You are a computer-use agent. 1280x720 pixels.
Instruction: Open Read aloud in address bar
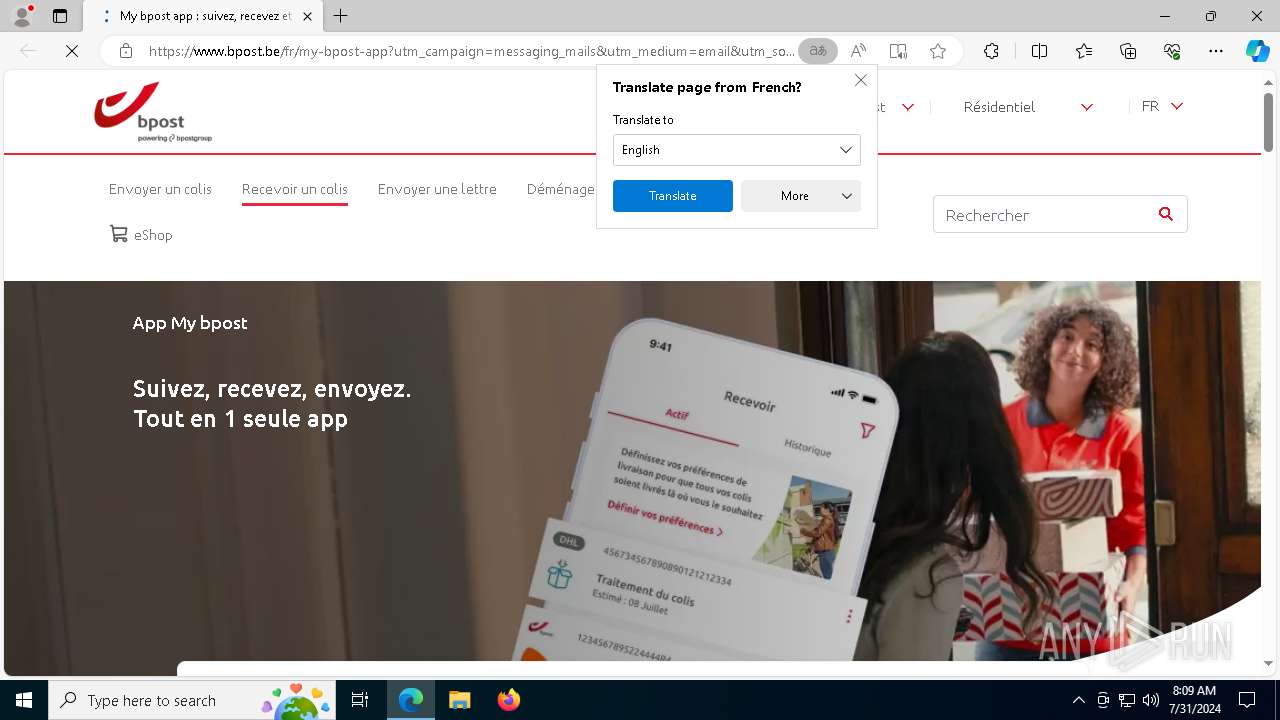coord(858,51)
